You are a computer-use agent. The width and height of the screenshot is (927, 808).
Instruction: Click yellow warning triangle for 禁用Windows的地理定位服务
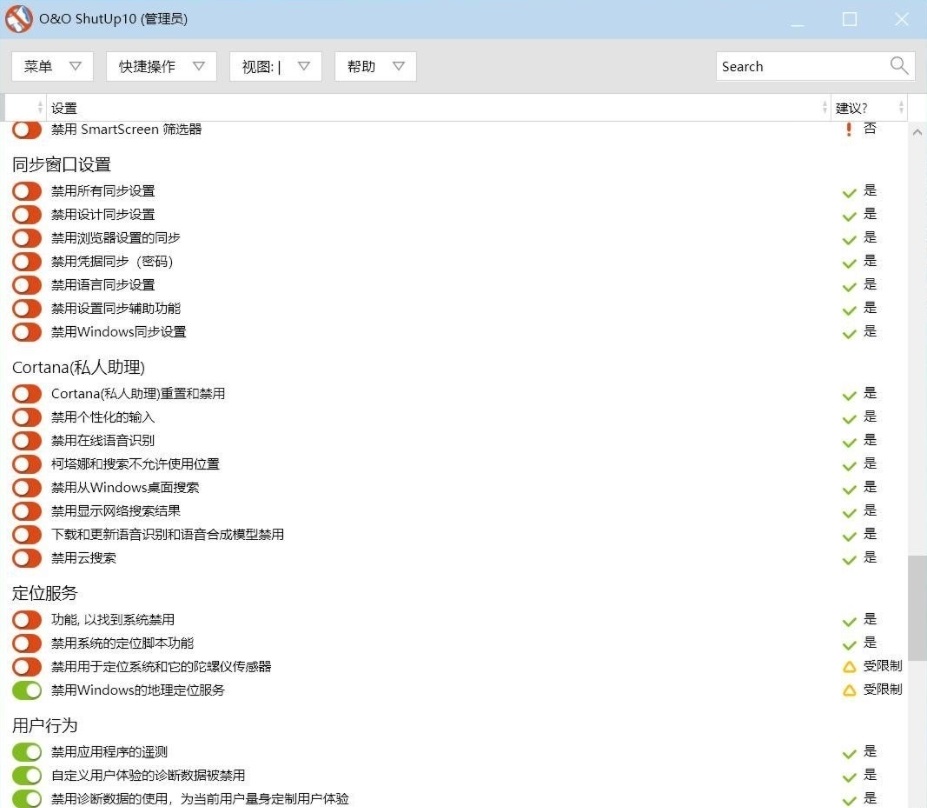pyautogui.click(x=849, y=690)
